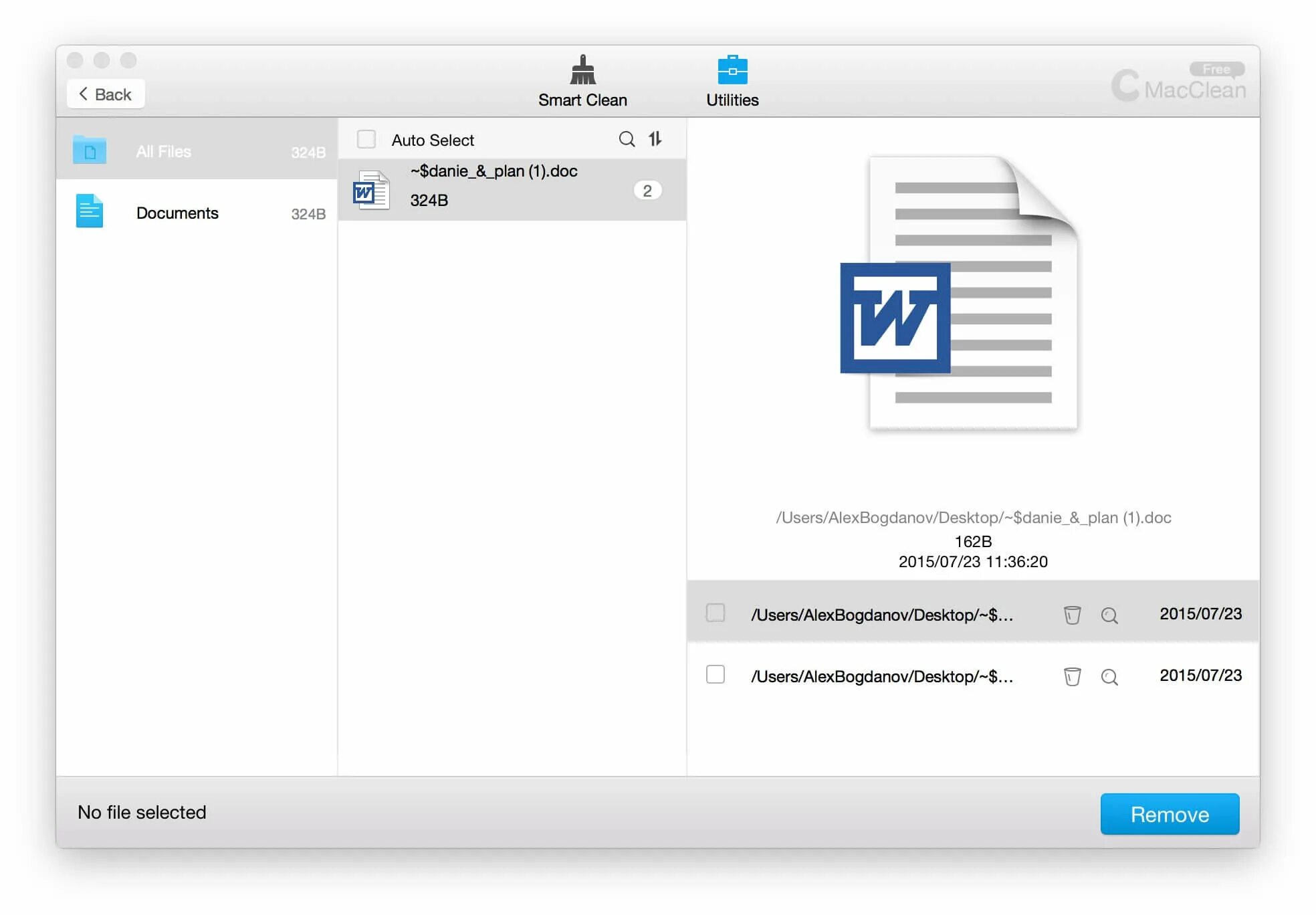Screen dimensions: 1316x915
Task: Click the Word icon in file list
Action: (371, 191)
